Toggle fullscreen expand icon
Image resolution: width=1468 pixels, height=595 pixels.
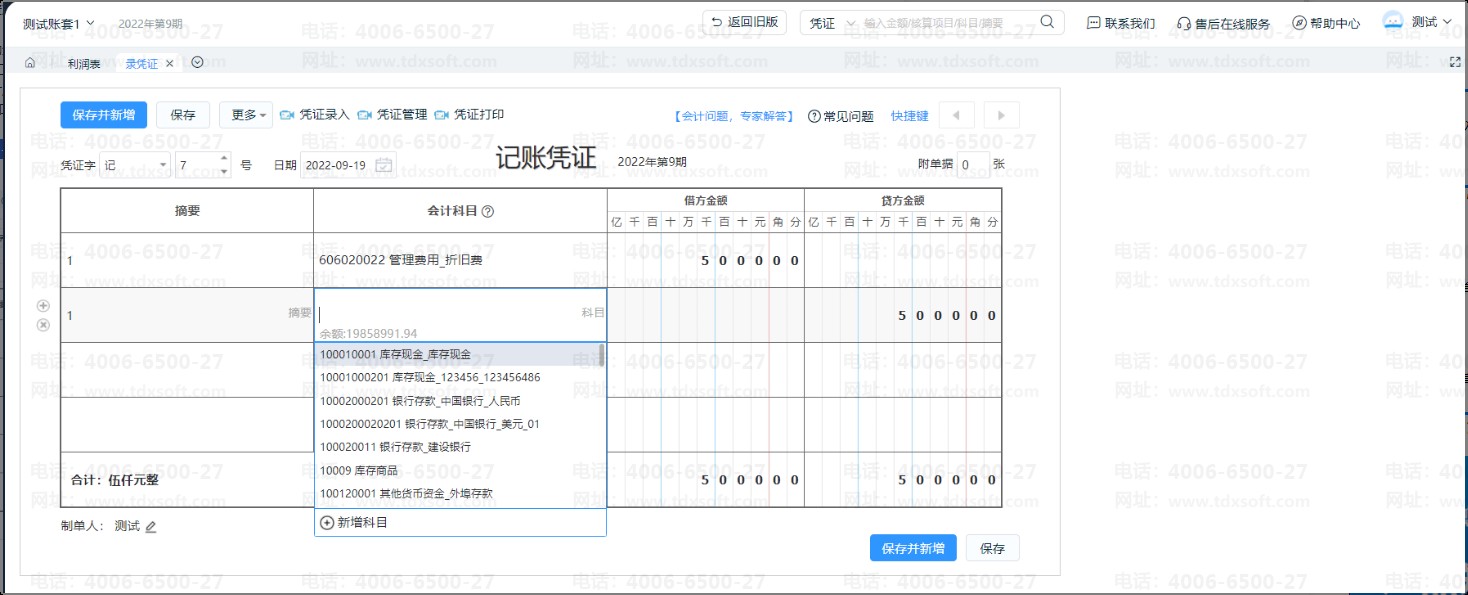1455,62
